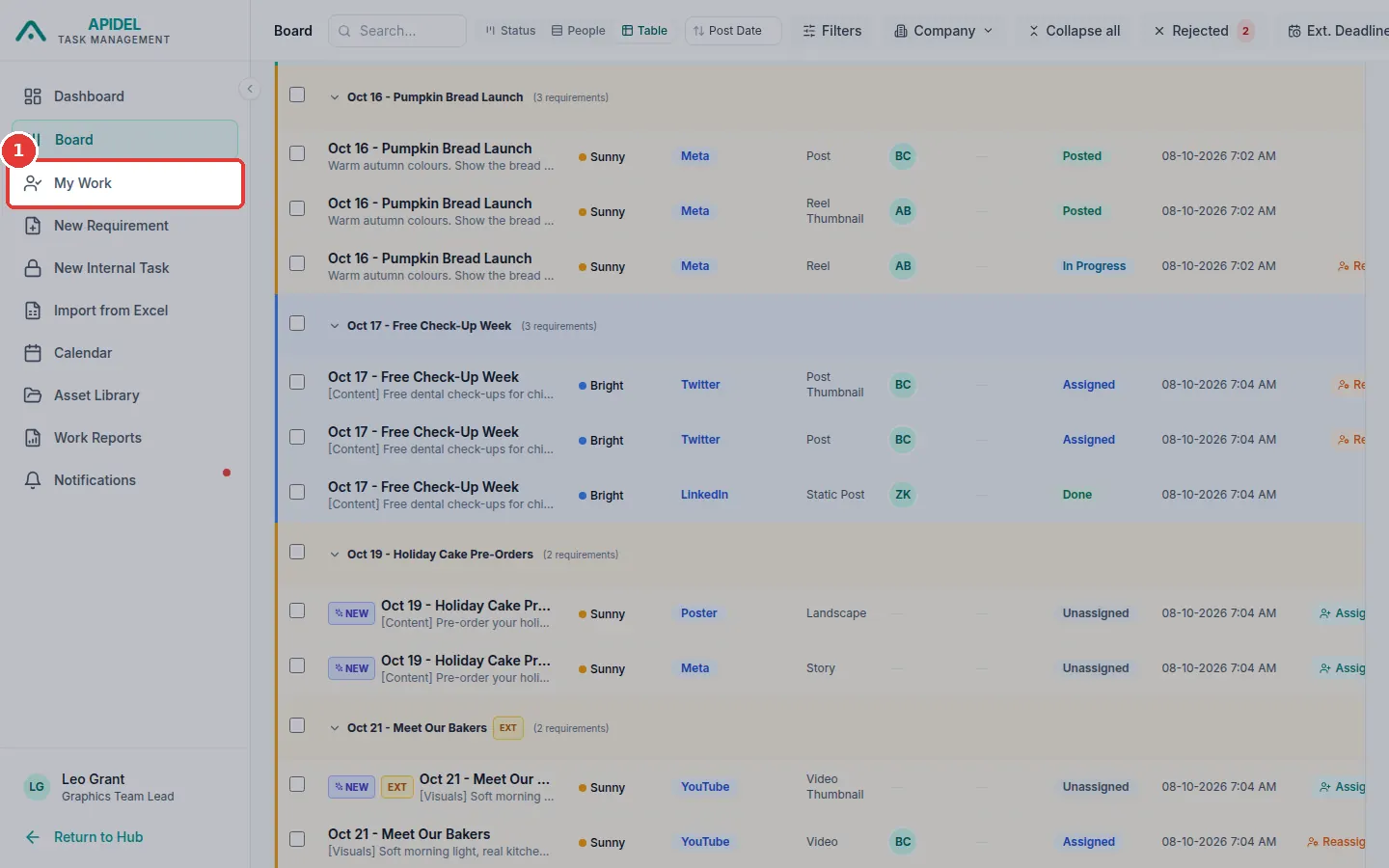Viewport: 1389px width, 868px height.
Task: Select the Oct 16 Pumpkin Bread Launch group checkbox
Action: 297,95
